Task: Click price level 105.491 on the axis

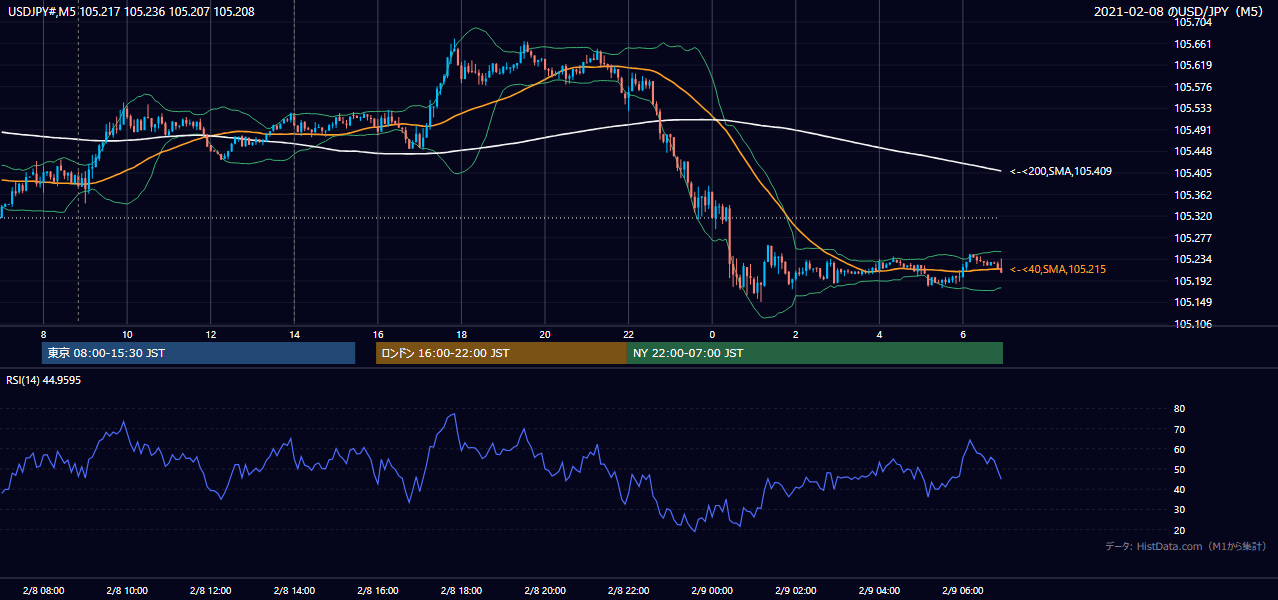Action: [x=1193, y=130]
